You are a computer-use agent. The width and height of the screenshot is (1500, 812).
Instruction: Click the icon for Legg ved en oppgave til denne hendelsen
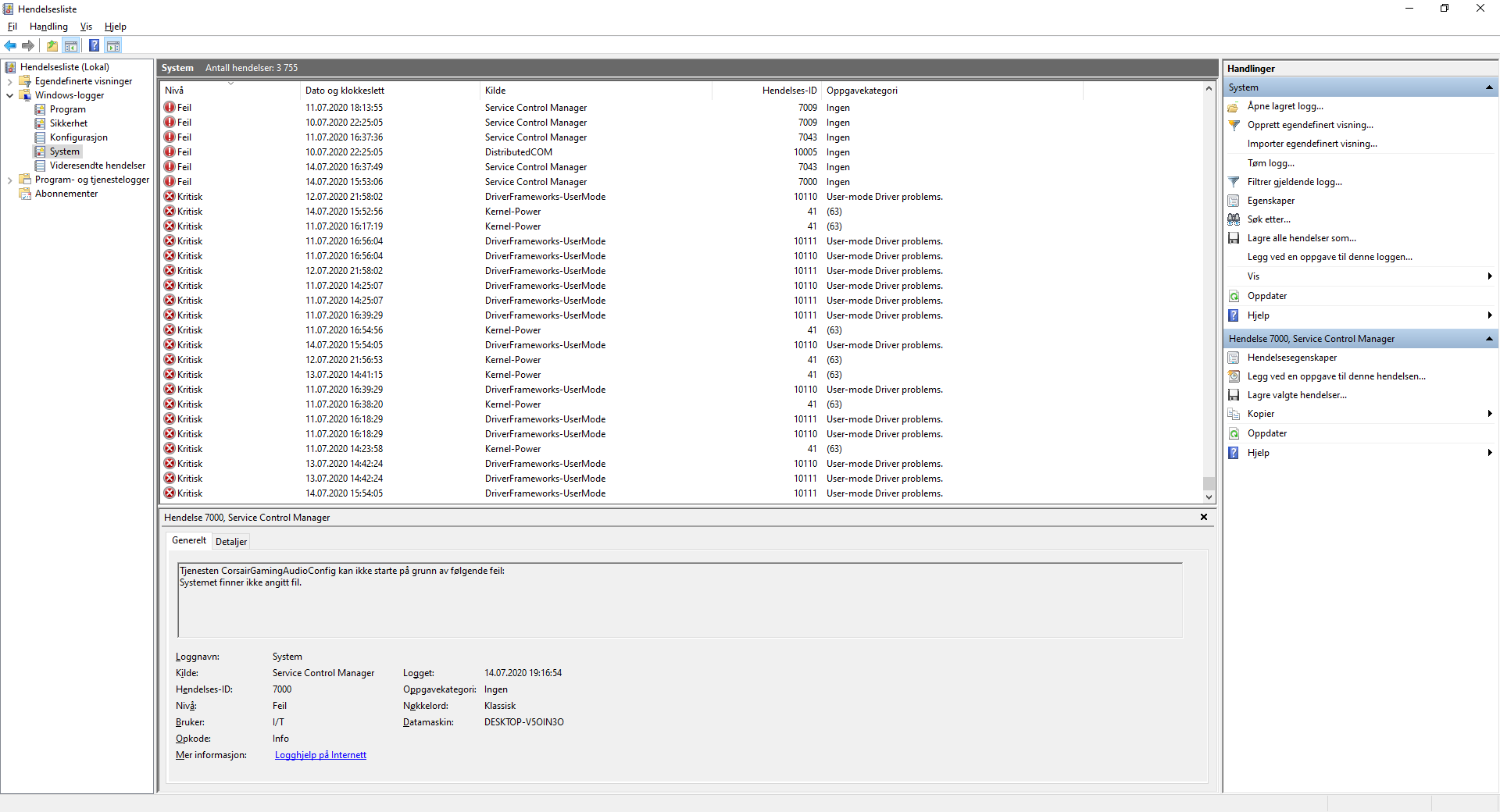(1234, 377)
